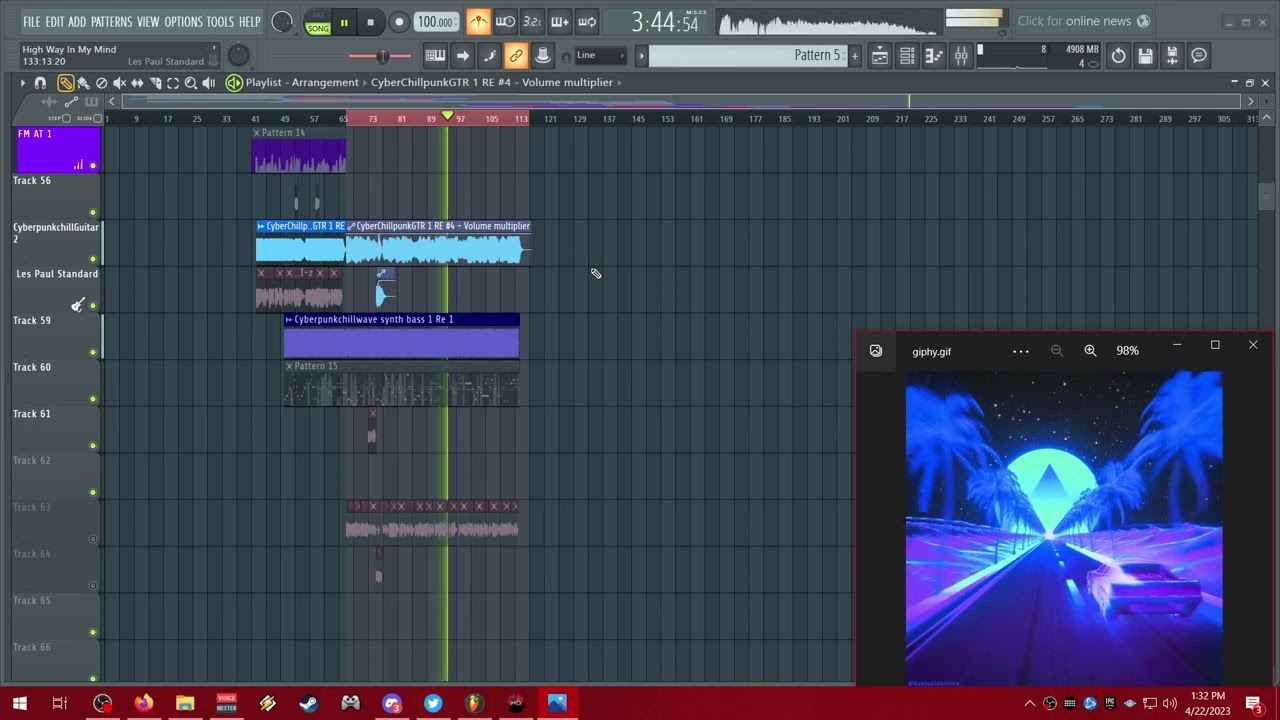
Task: Open the OPTIONS menu
Action: (183, 22)
